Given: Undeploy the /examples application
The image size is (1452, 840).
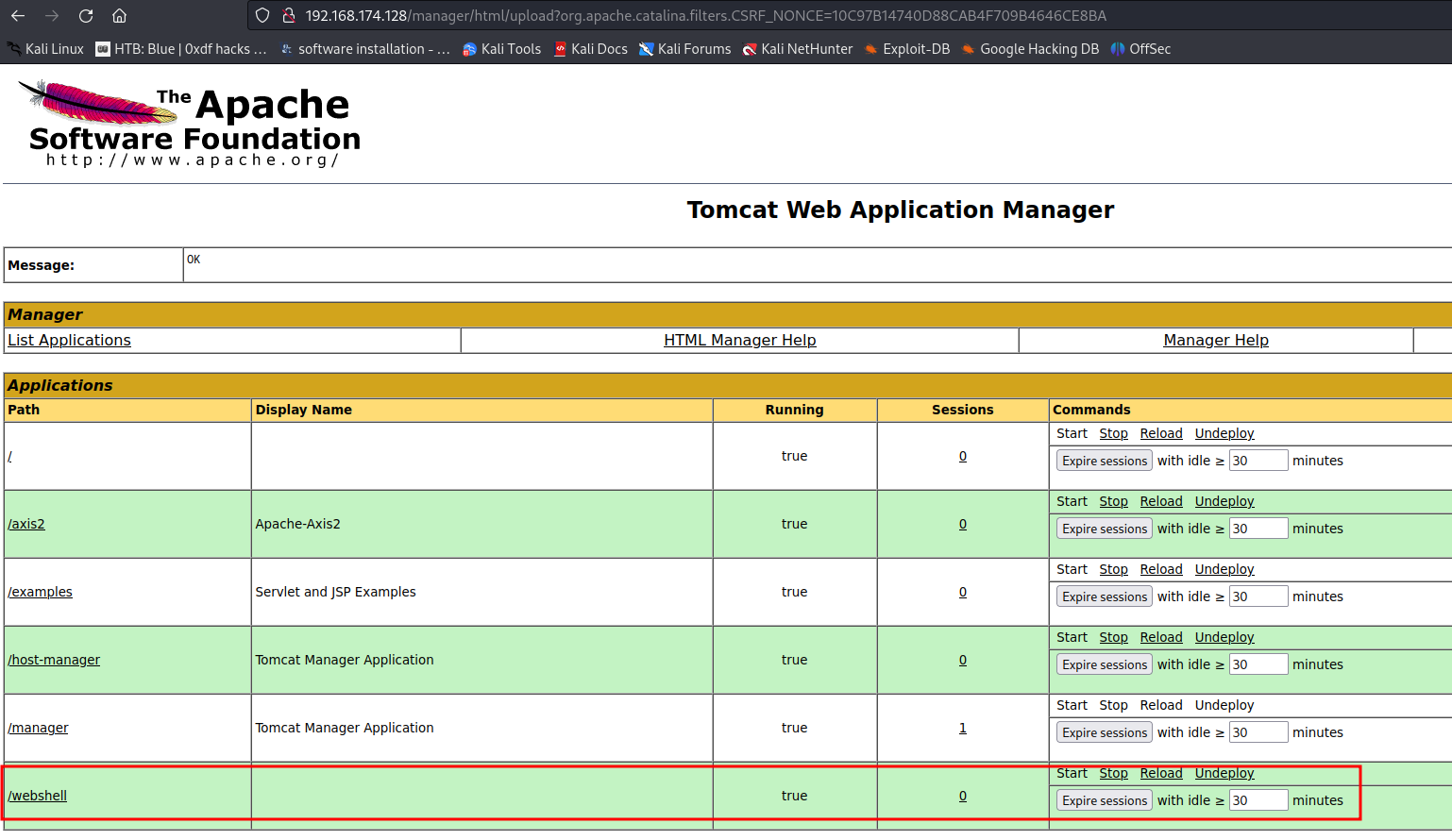Looking at the screenshot, I should point(1224,569).
